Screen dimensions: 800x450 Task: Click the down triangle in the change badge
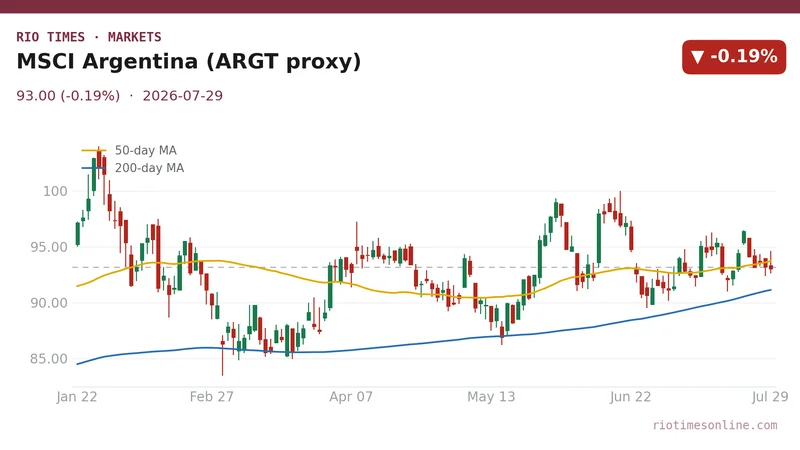(697, 57)
